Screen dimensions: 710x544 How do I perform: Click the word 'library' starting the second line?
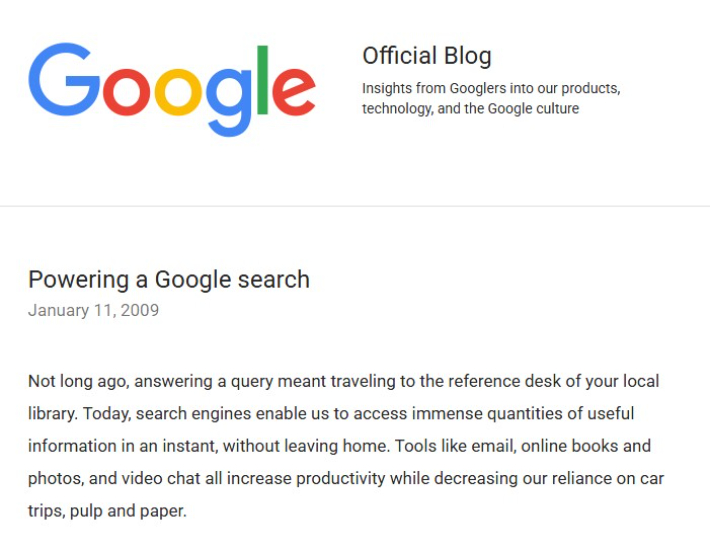coord(51,414)
